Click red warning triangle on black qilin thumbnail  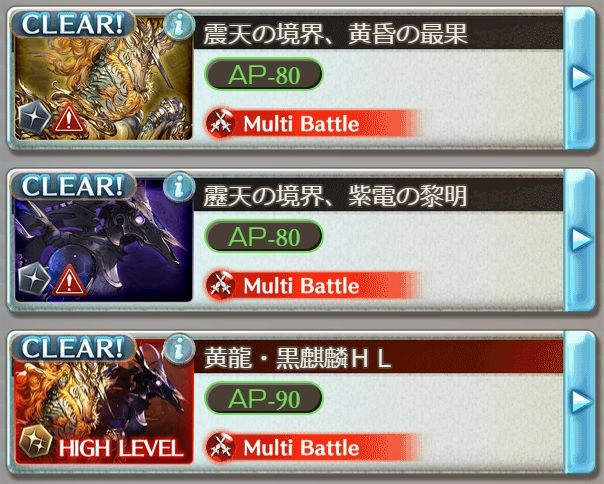69,281
